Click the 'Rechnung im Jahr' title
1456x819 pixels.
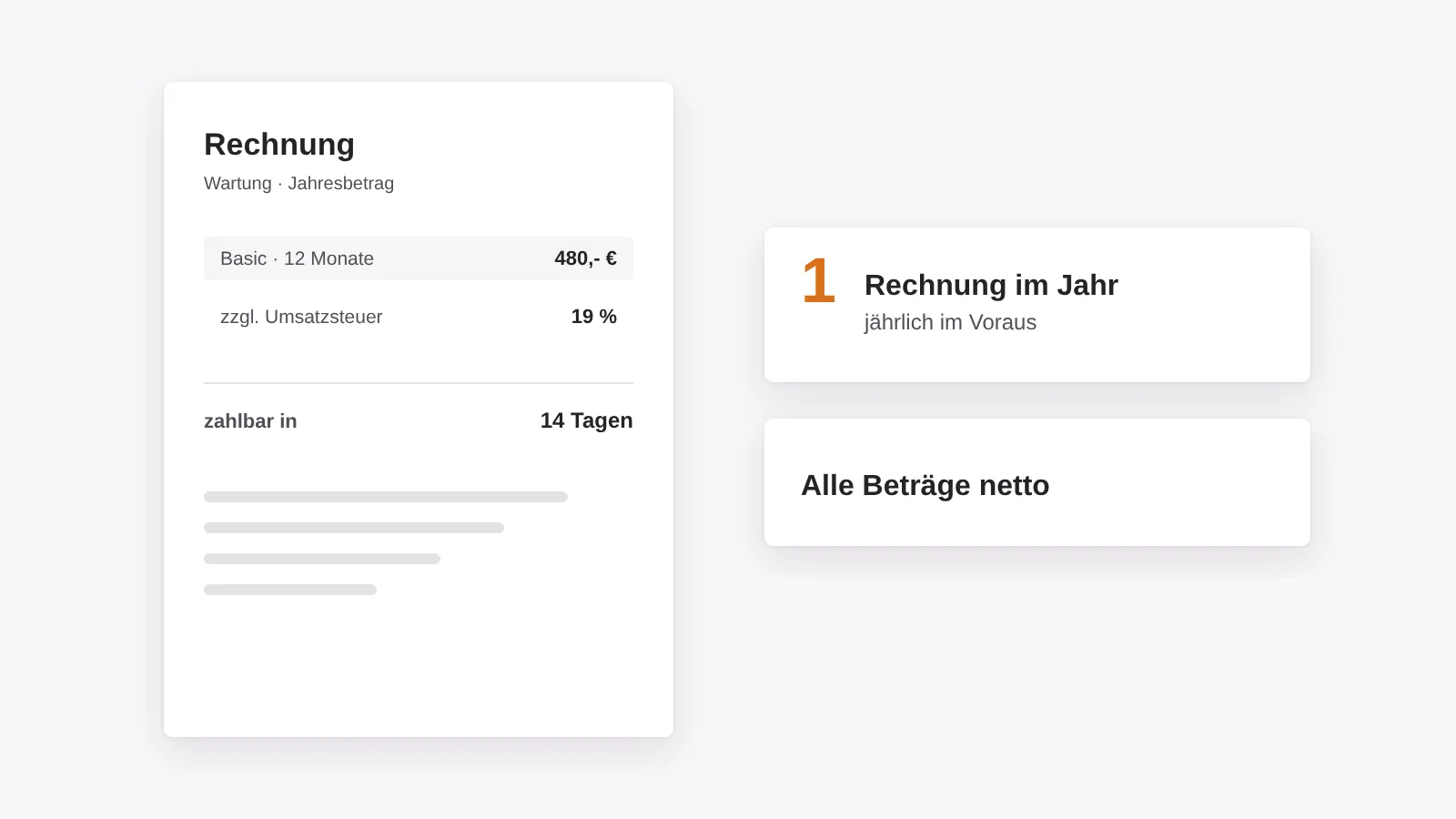[991, 285]
